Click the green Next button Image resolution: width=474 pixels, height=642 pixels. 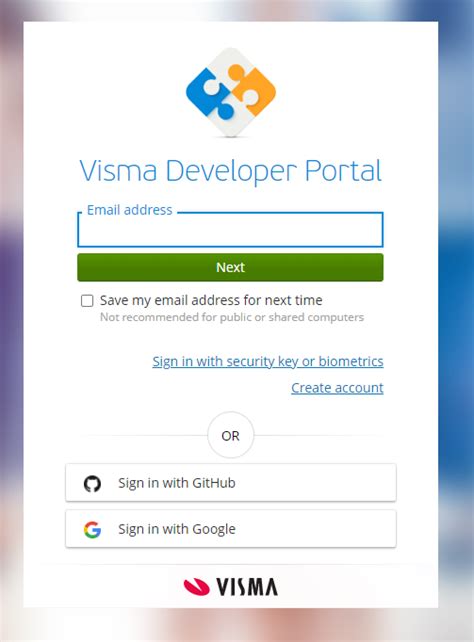tap(230, 267)
